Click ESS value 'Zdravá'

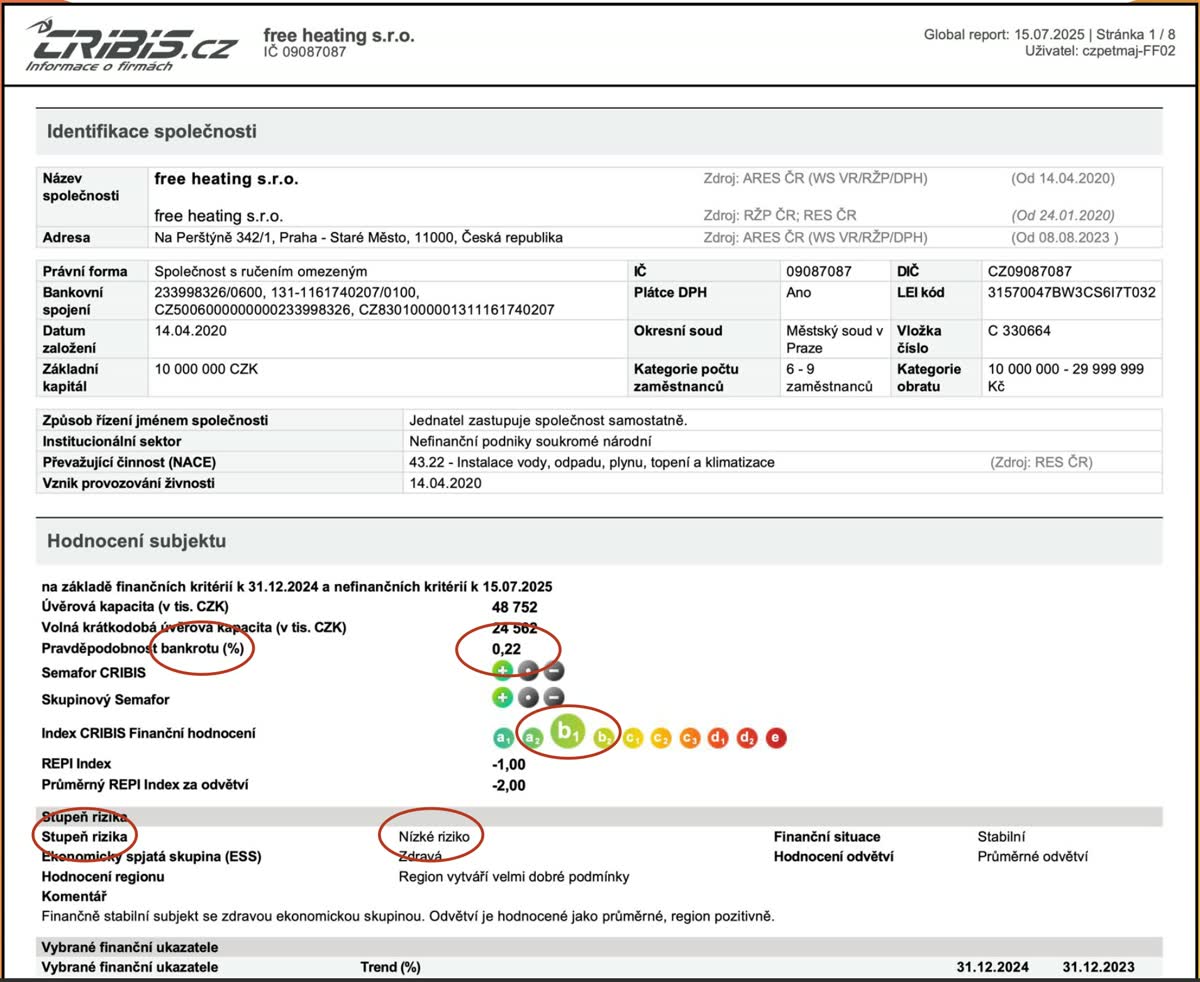(x=421, y=856)
